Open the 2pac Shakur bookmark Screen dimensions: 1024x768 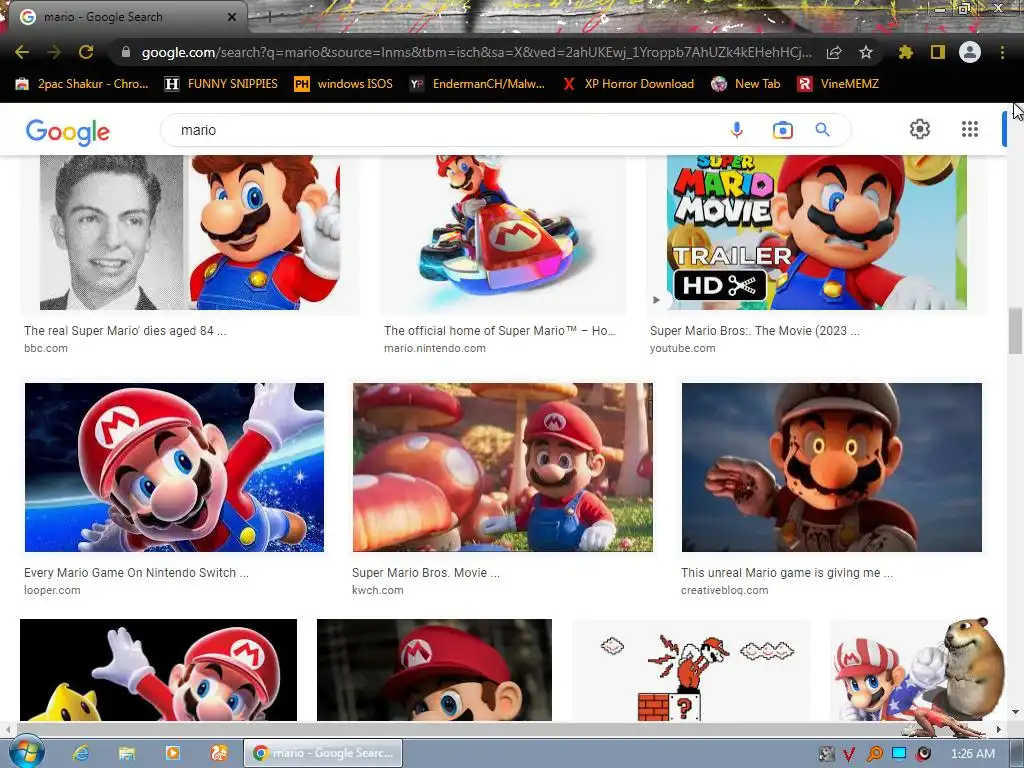point(82,84)
